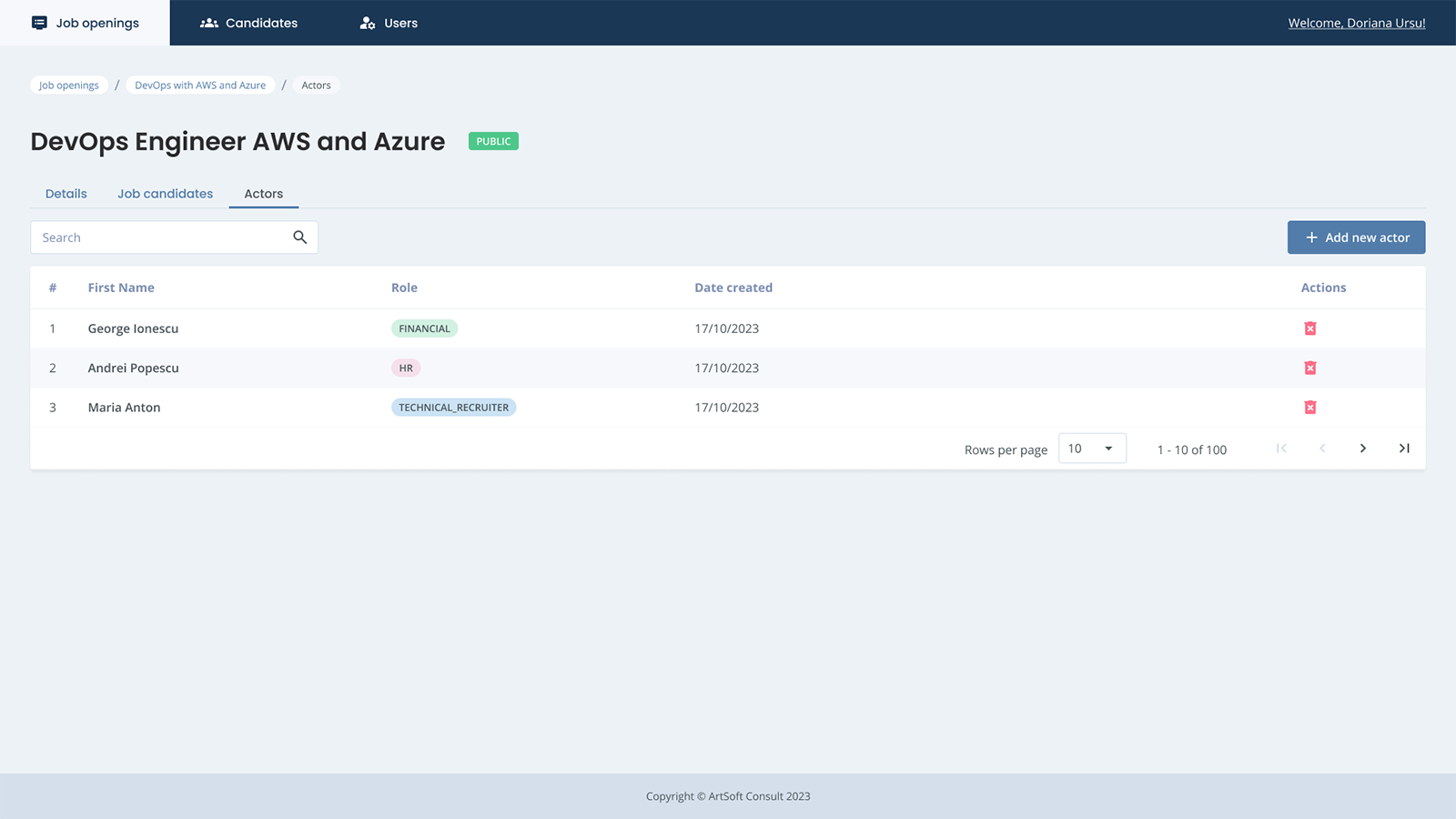Switch to the Job candidates tab
1456x819 pixels.
point(165,194)
